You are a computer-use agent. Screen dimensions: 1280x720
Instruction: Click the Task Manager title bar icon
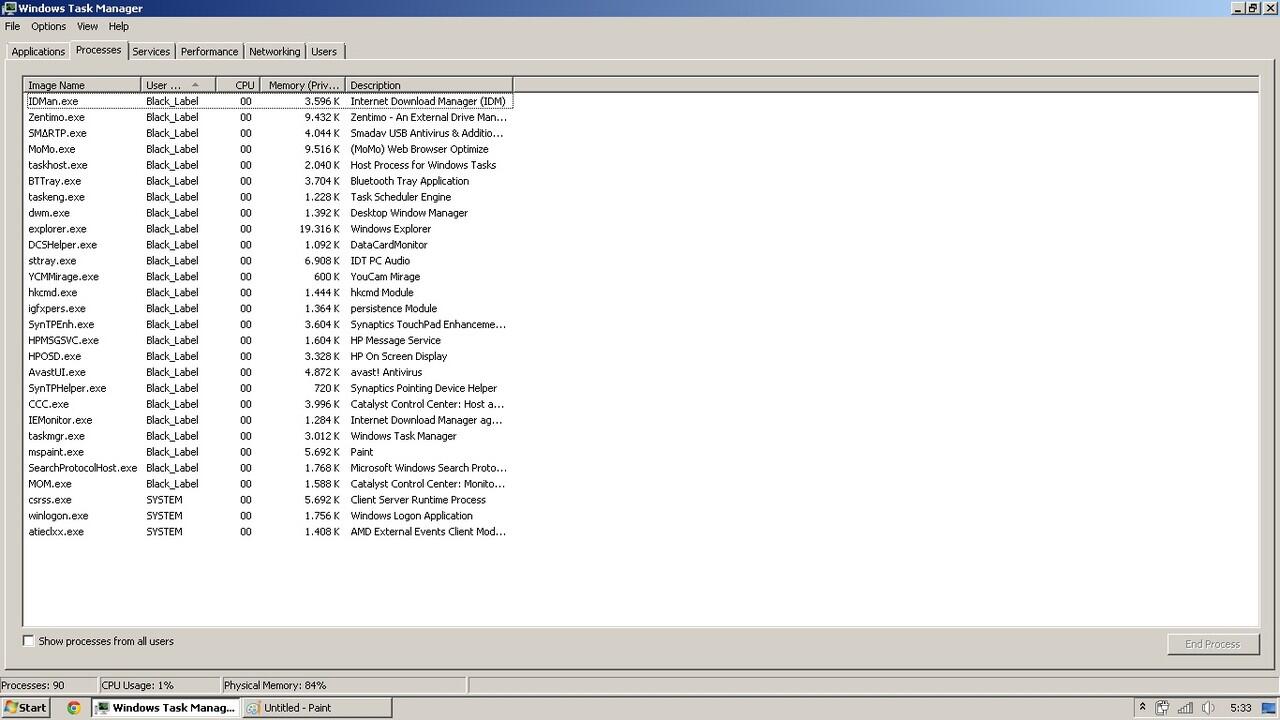click(9, 8)
